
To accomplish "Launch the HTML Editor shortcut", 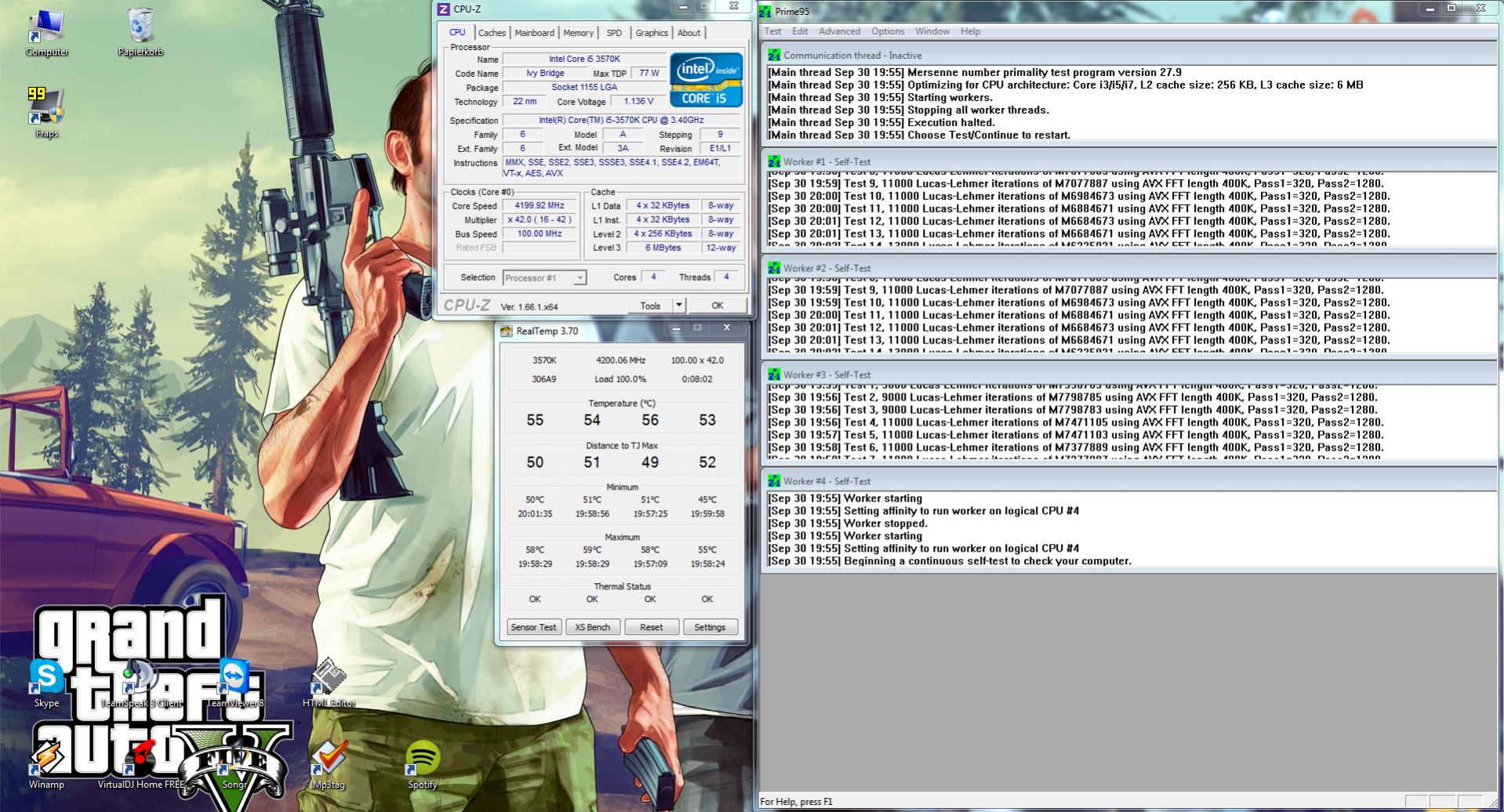I will 329,682.
